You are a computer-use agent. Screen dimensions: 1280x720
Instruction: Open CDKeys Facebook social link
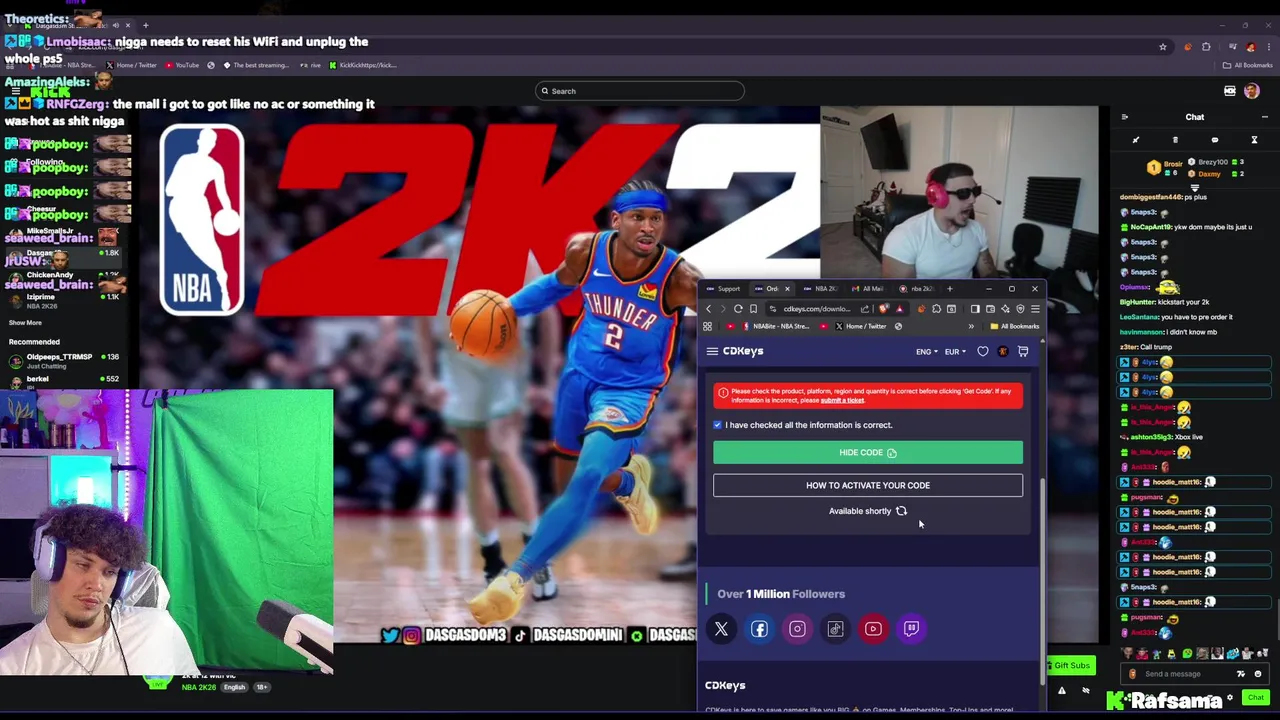coord(759,629)
